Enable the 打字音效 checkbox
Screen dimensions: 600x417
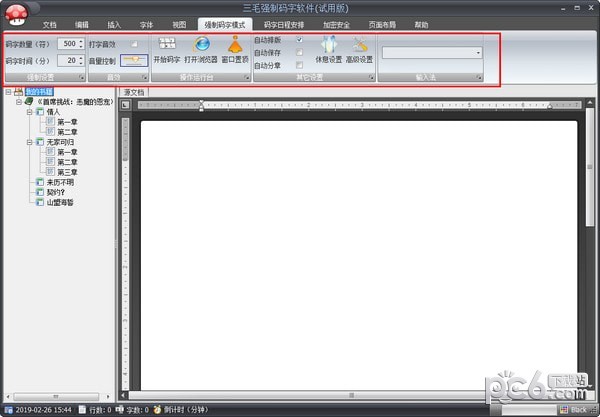tap(134, 44)
